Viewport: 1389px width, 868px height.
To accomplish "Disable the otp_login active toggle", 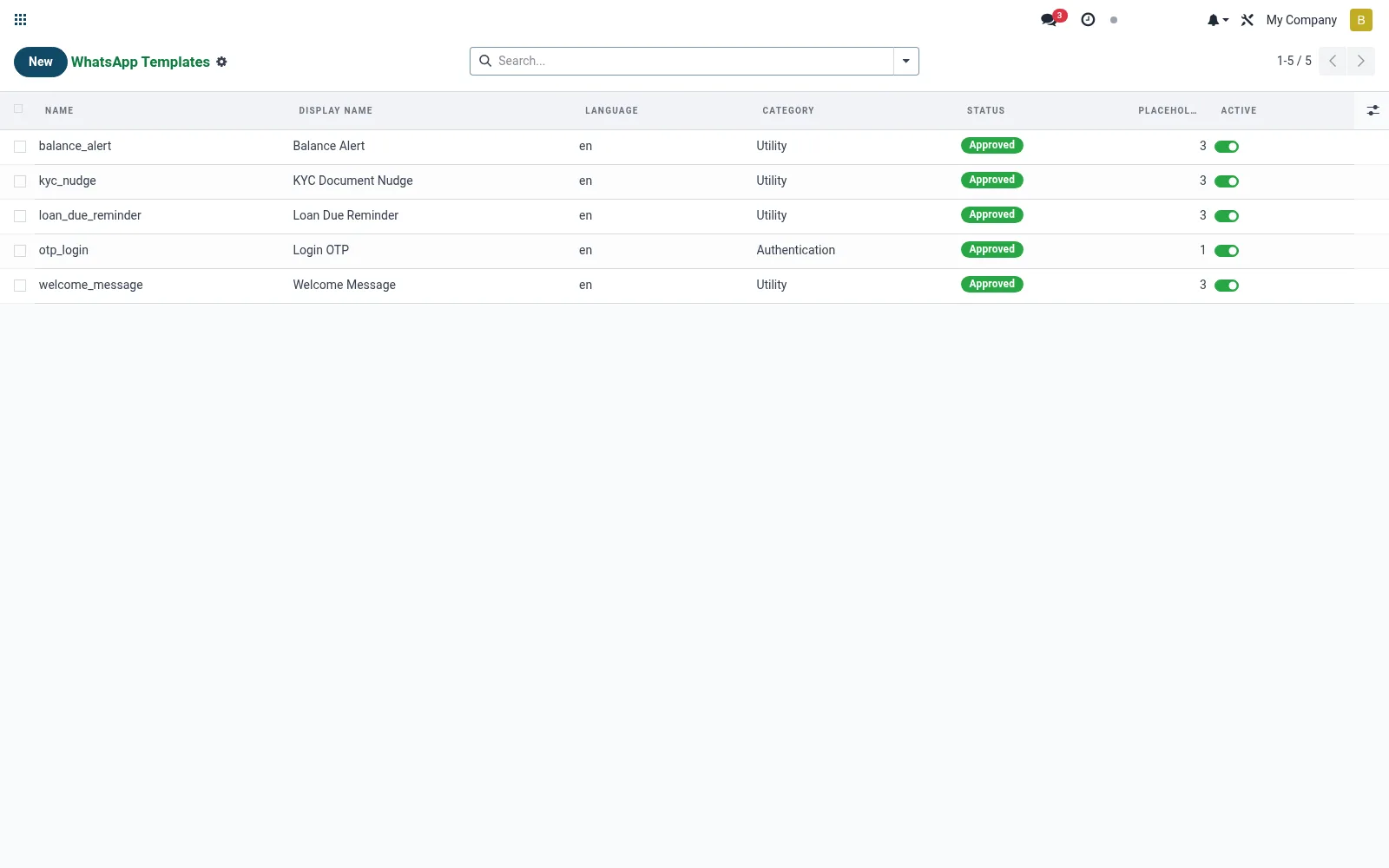I will pyautogui.click(x=1227, y=251).
